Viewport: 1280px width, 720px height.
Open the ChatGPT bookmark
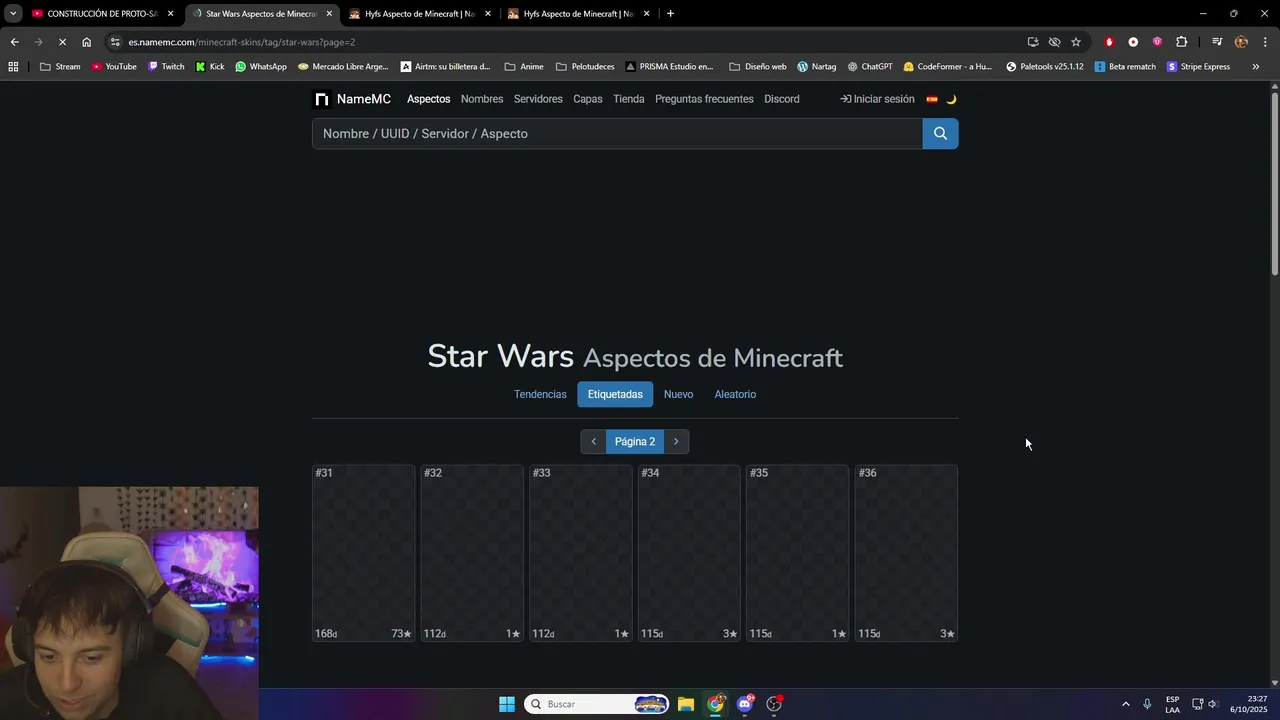870,67
